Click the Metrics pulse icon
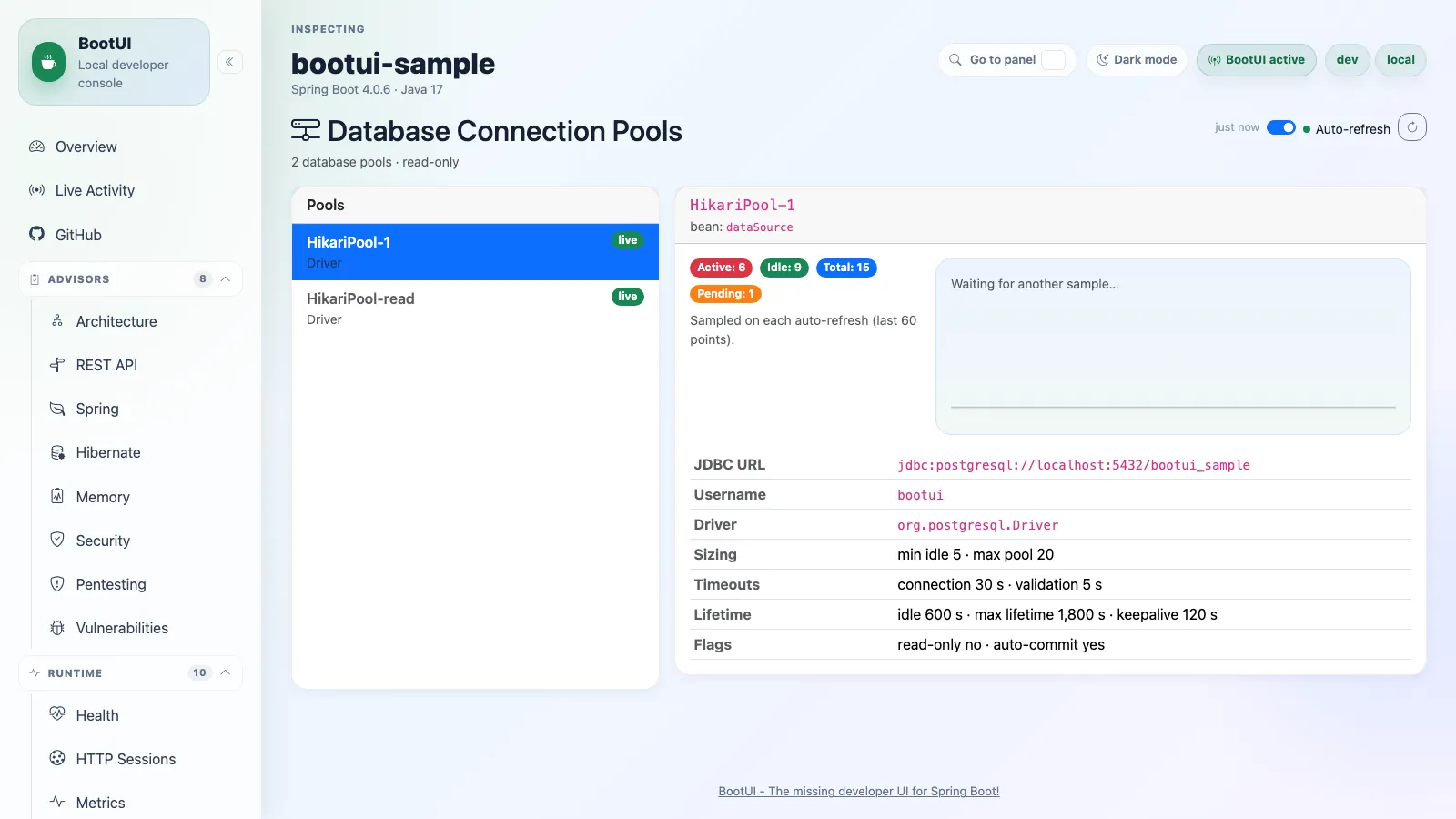Screen dimensions: 1456x819 [x=57, y=802]
